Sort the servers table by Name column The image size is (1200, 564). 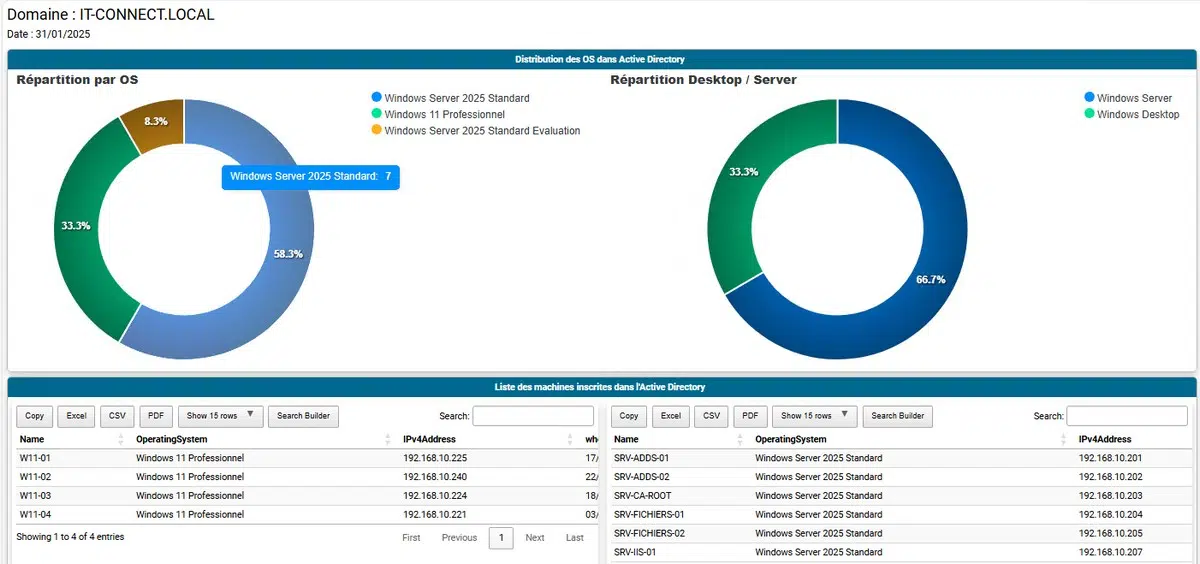click(x=626, y=439)
